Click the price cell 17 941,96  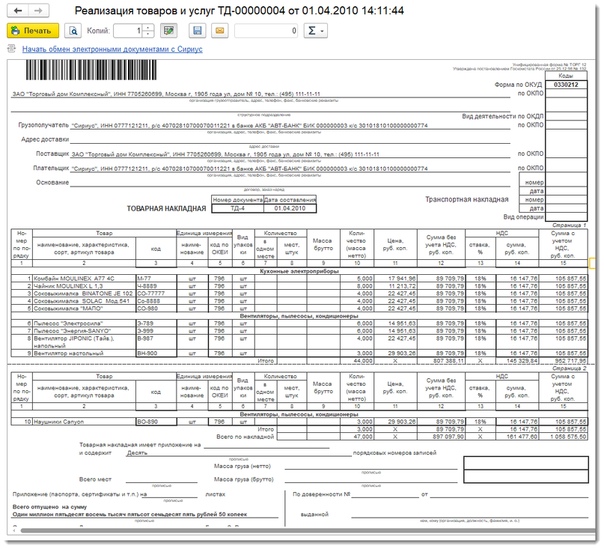pyautogui.click(x=396, y=279)
